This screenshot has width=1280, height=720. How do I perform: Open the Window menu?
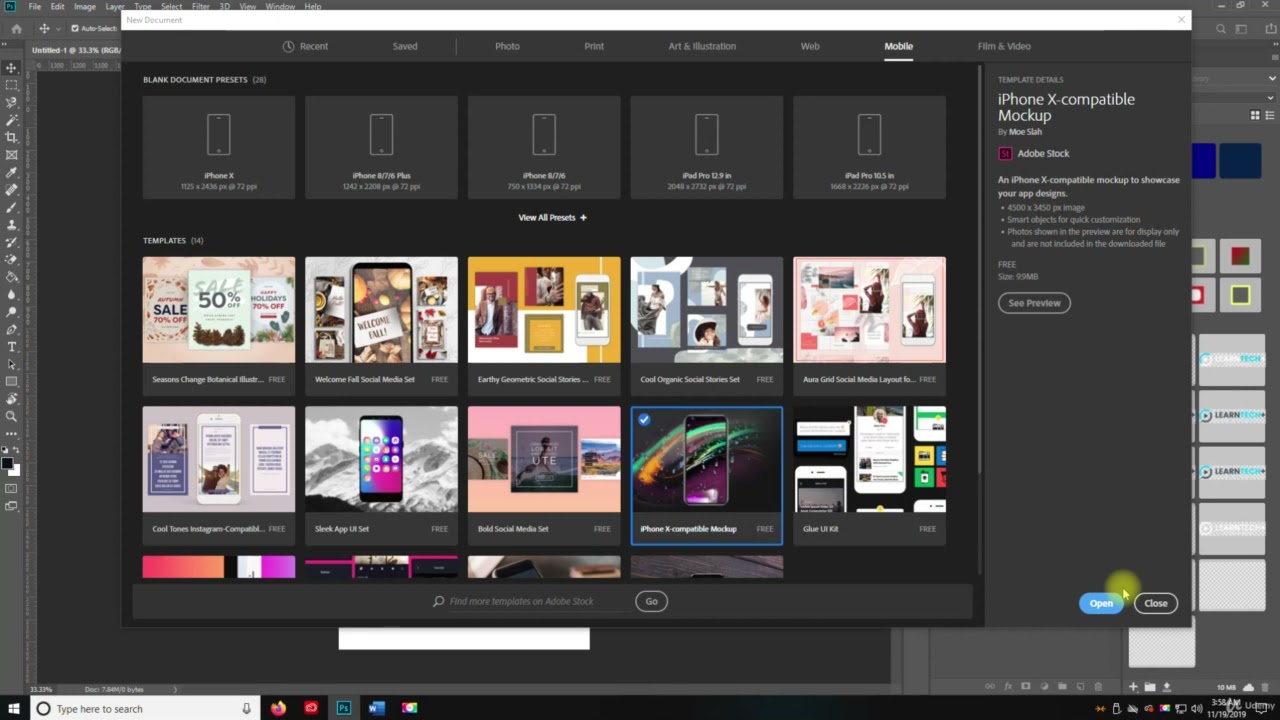point(280,6)
